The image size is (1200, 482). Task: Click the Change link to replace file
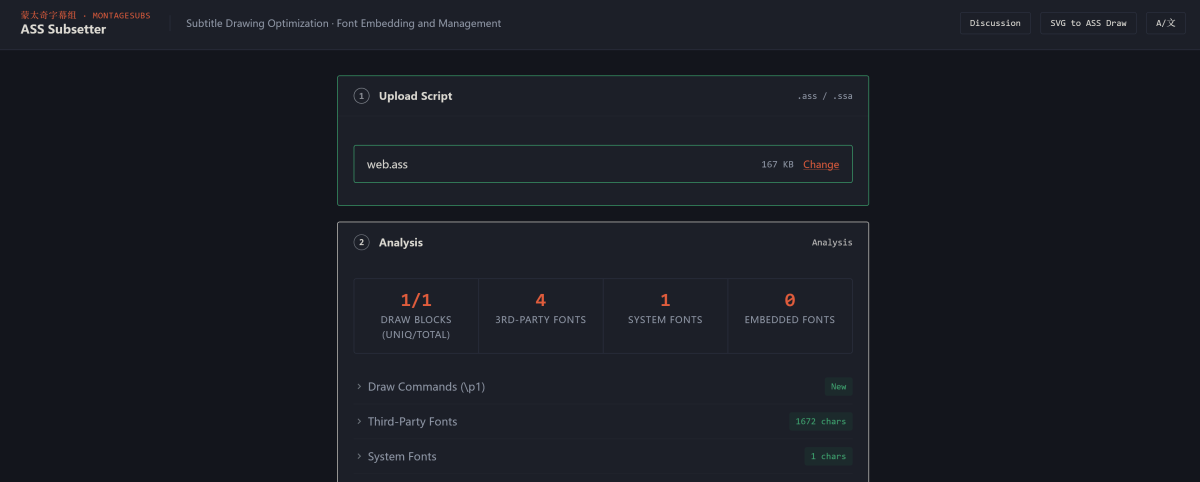coord(821,165)
